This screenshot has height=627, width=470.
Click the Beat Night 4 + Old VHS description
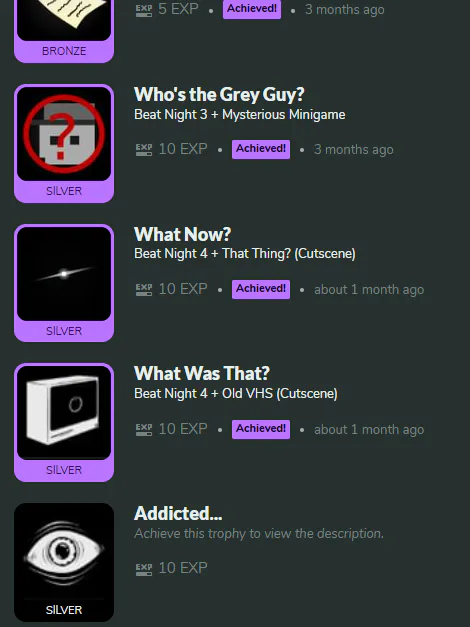tap(236, 393)
